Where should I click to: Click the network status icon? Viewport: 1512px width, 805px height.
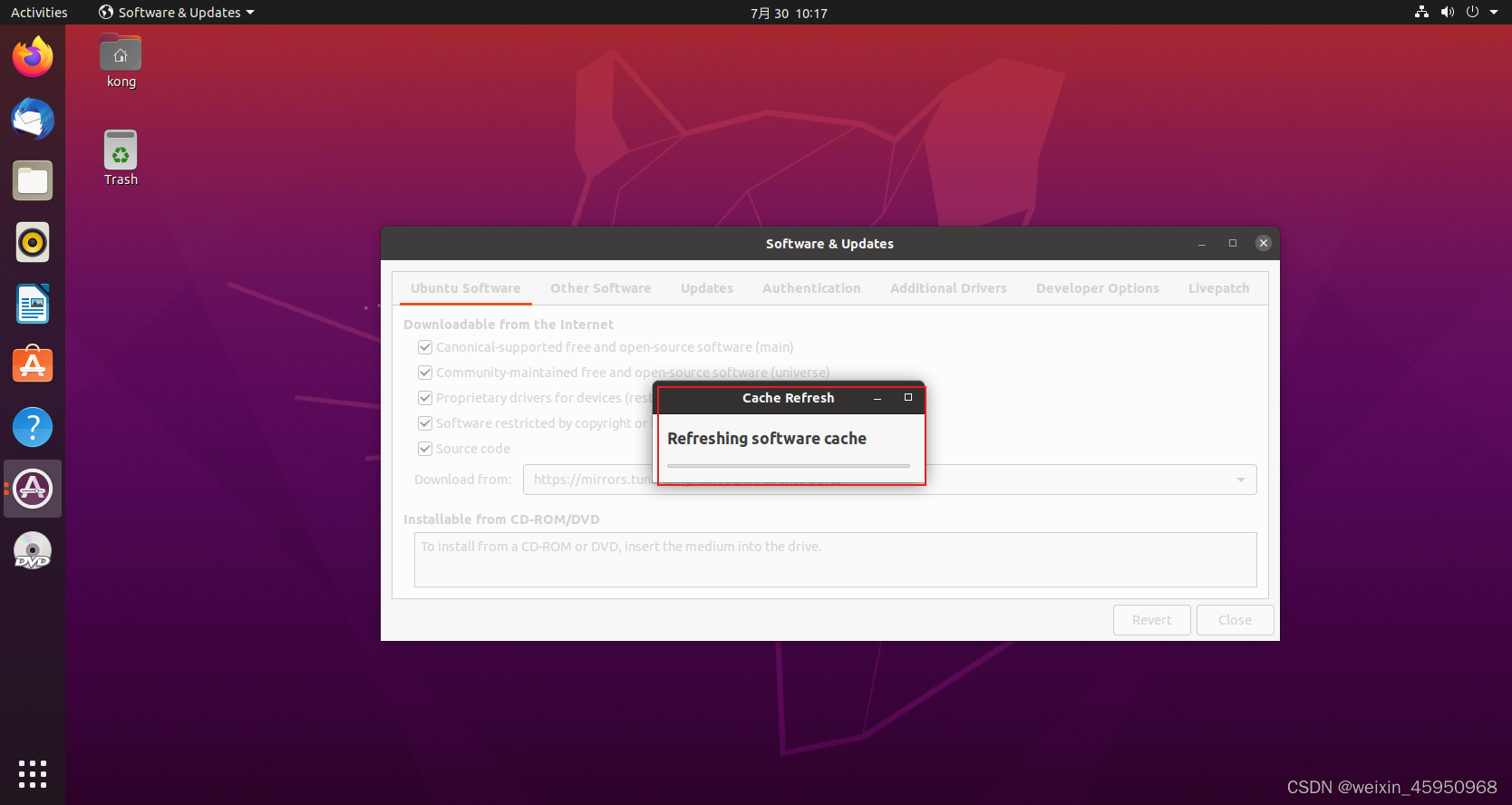(x=1421, y=12)
